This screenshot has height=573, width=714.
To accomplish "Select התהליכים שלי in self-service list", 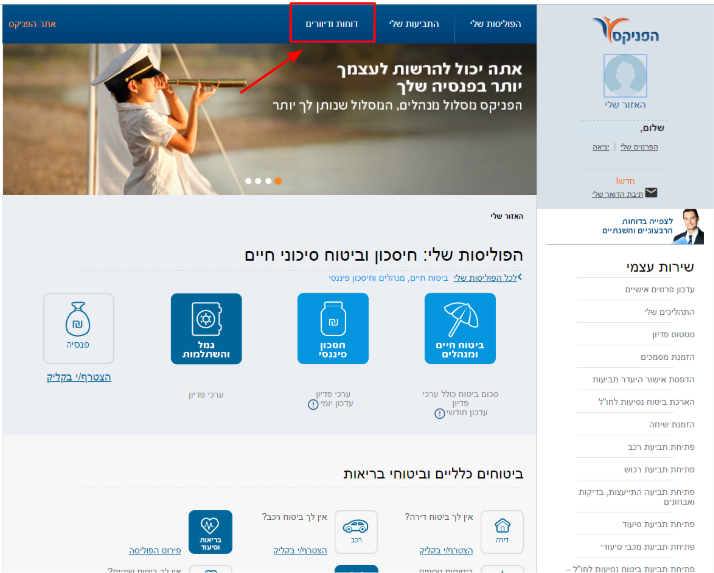I will click(x=669, y=312).
